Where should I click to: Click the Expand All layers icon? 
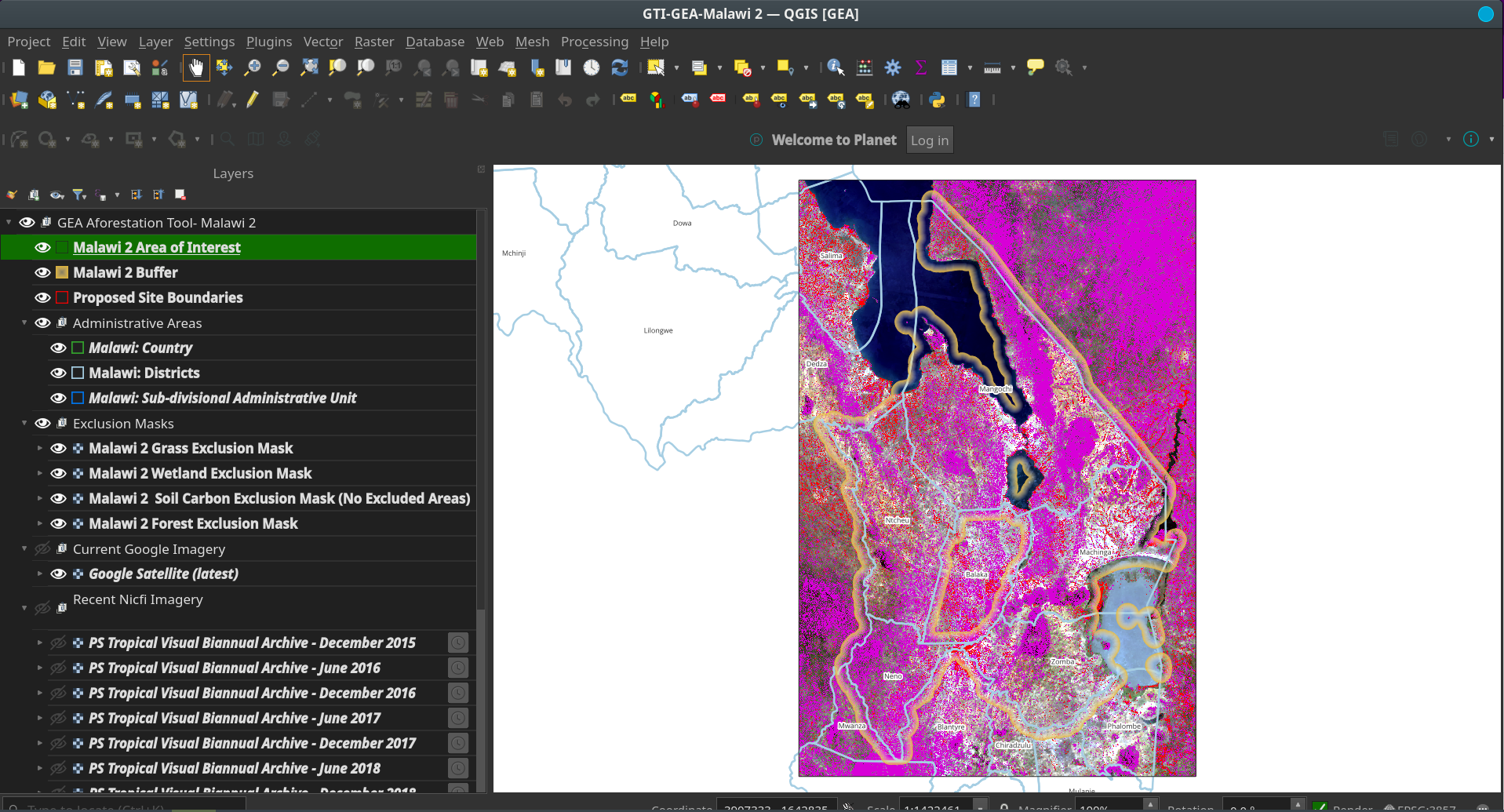pyautogui.click(x=137, y=195)
